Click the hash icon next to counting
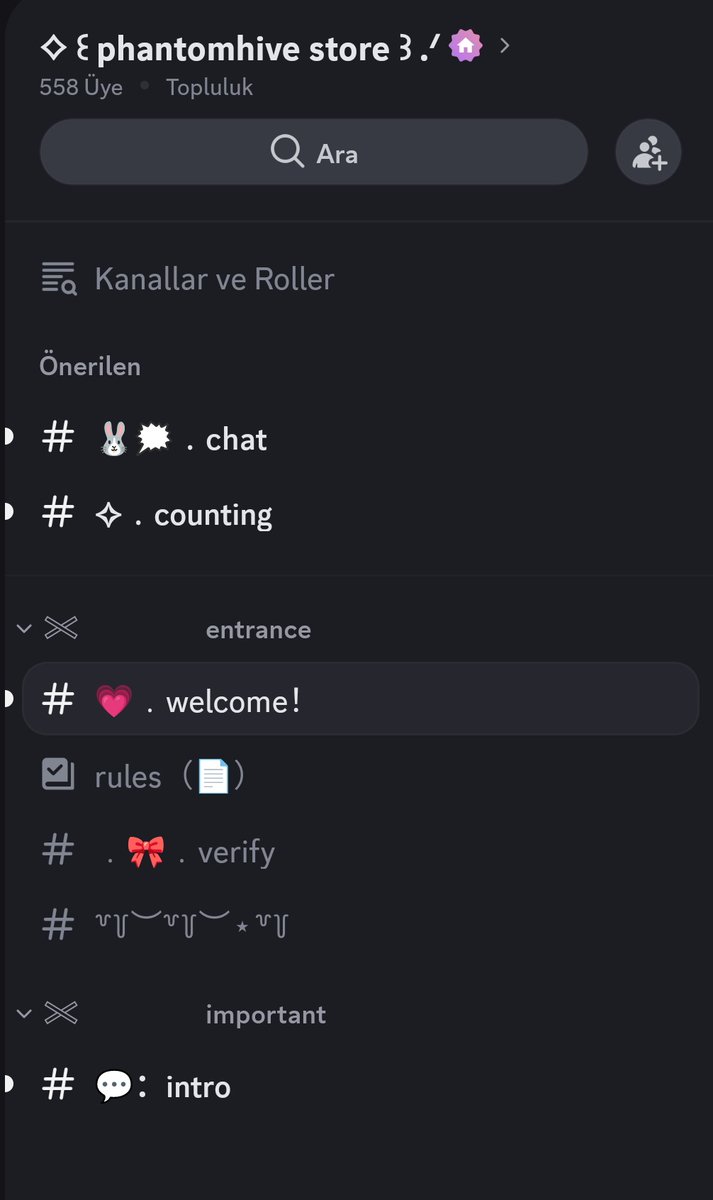The image size is (713, 1200). 58,513
